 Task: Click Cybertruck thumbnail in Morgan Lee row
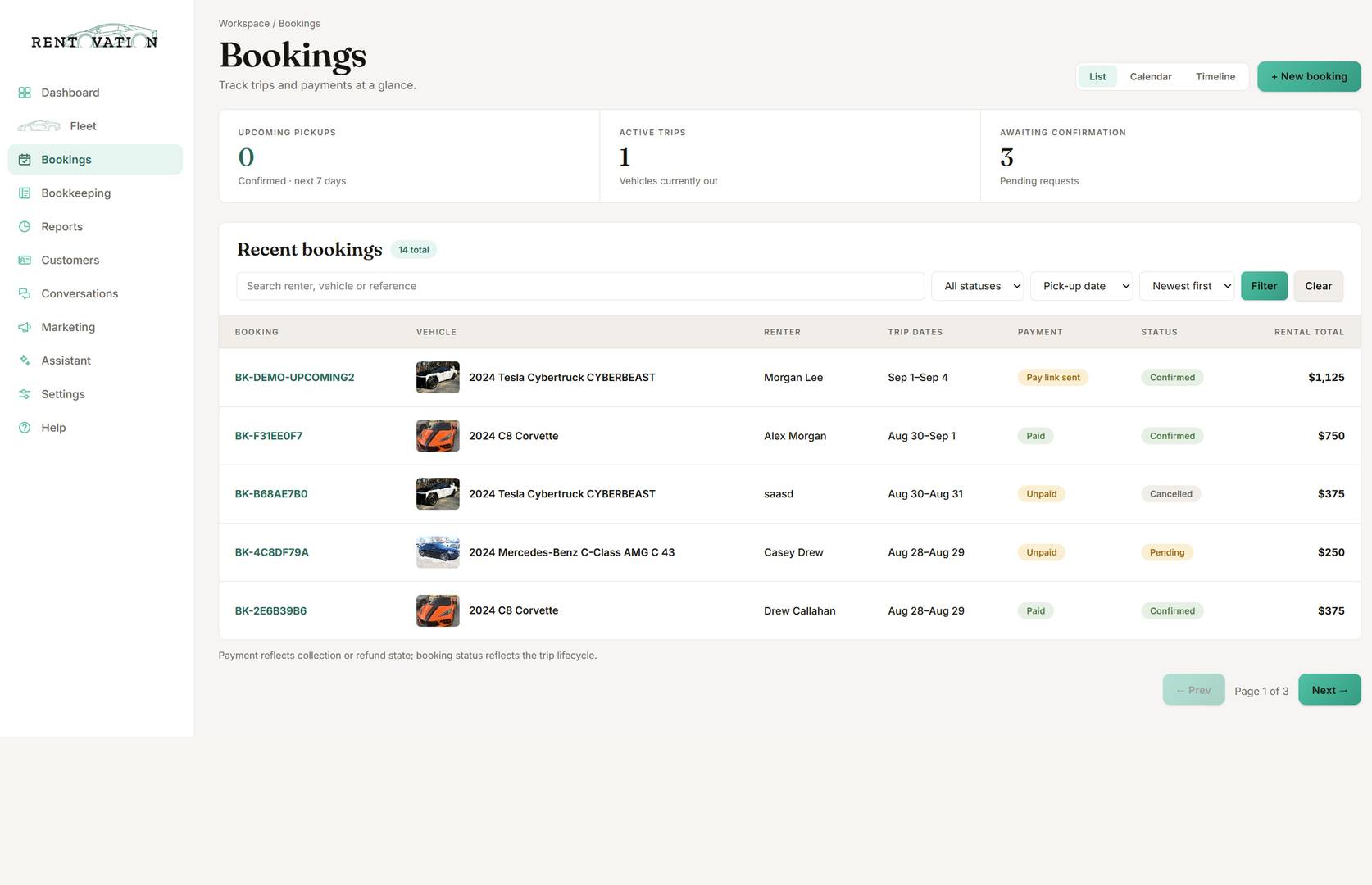pyautogui.click(x=438, y=378)
